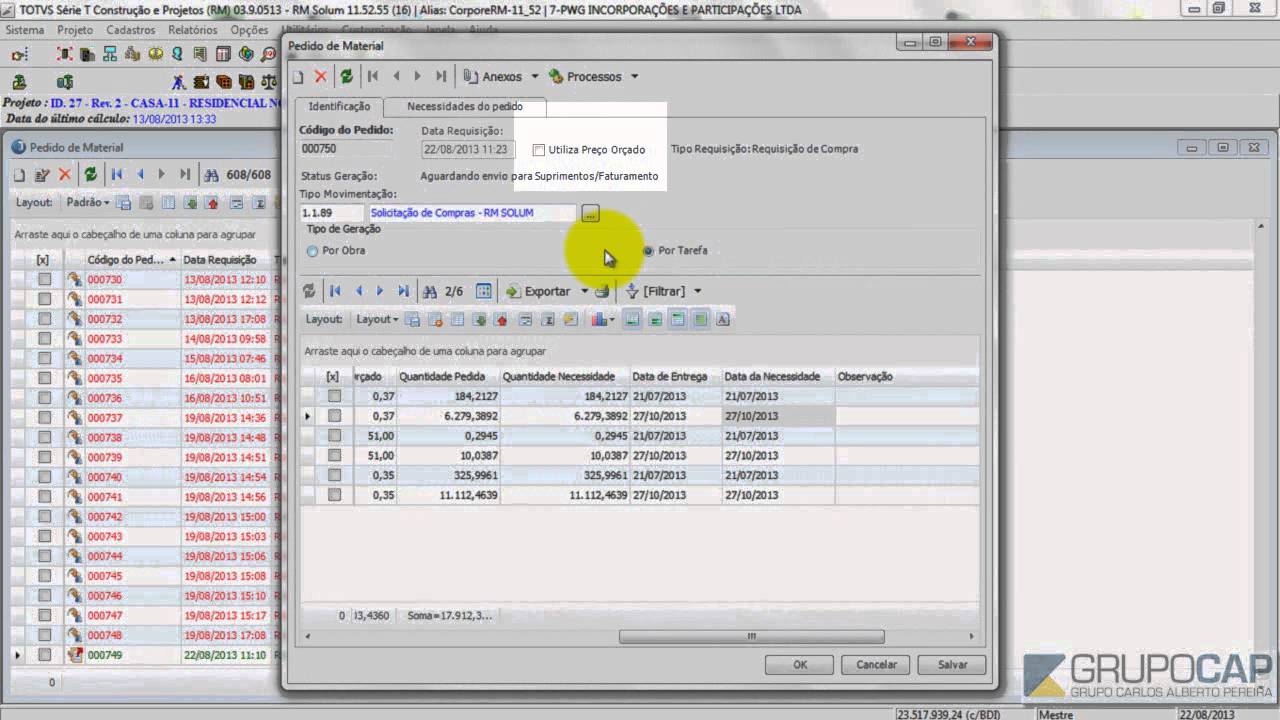Switch to the Necessidades do pedido tab
This screenshot has width=1280, height=720.
[x=465, y=106]
